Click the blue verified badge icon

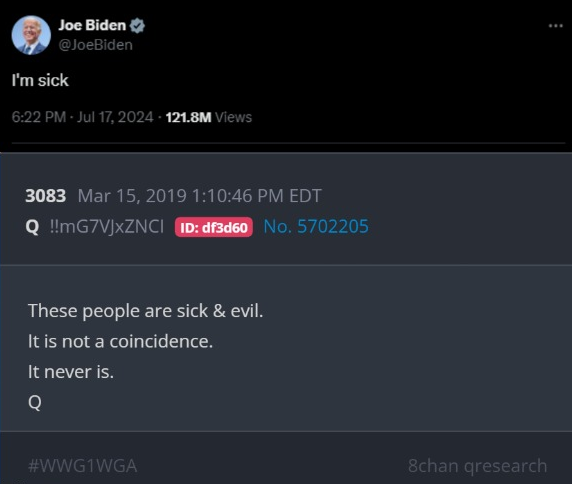pos(138,26)
